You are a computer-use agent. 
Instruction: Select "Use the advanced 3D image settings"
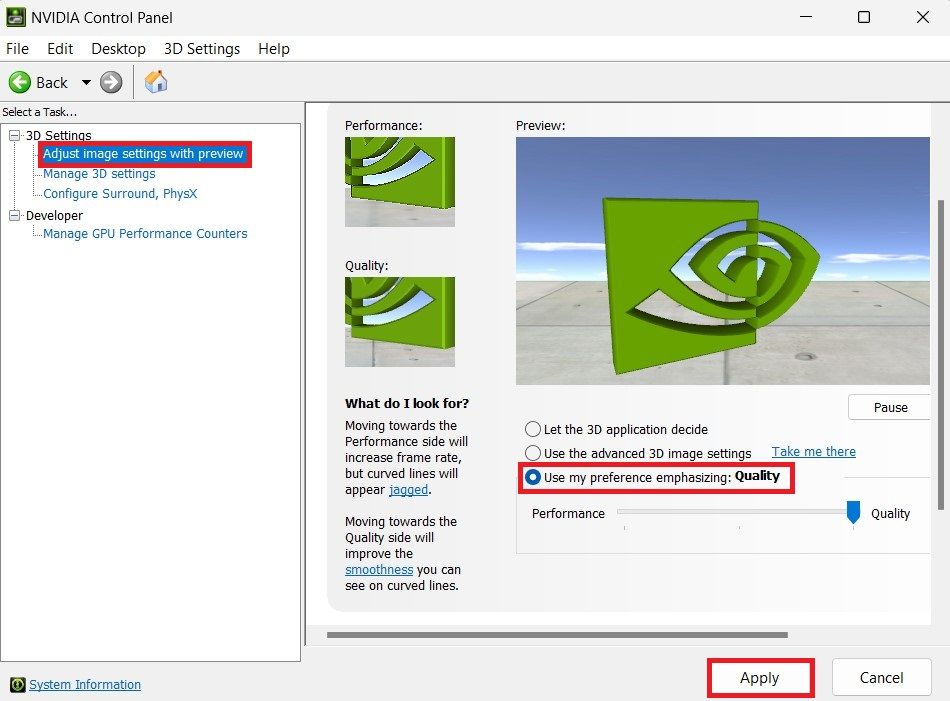click(x=532, y=452)
